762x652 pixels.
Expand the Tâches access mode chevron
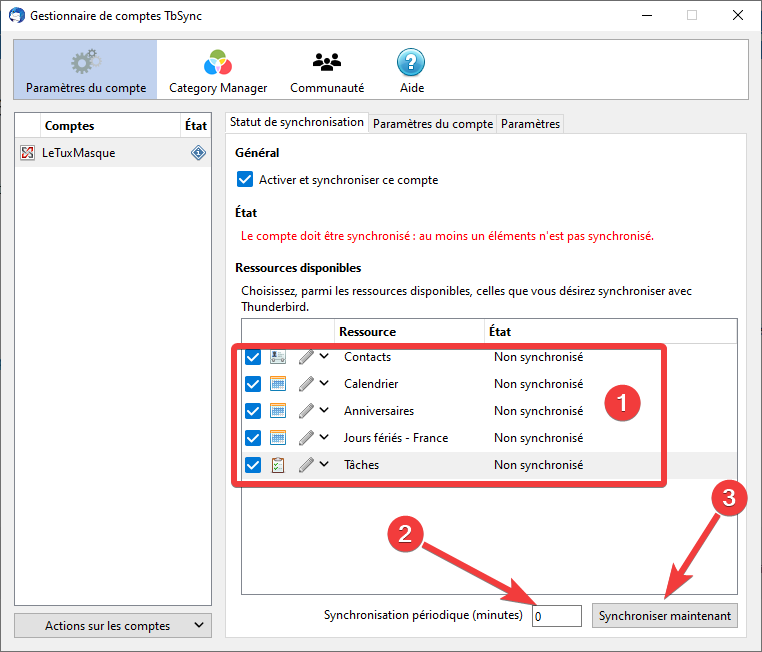(324, 464)
